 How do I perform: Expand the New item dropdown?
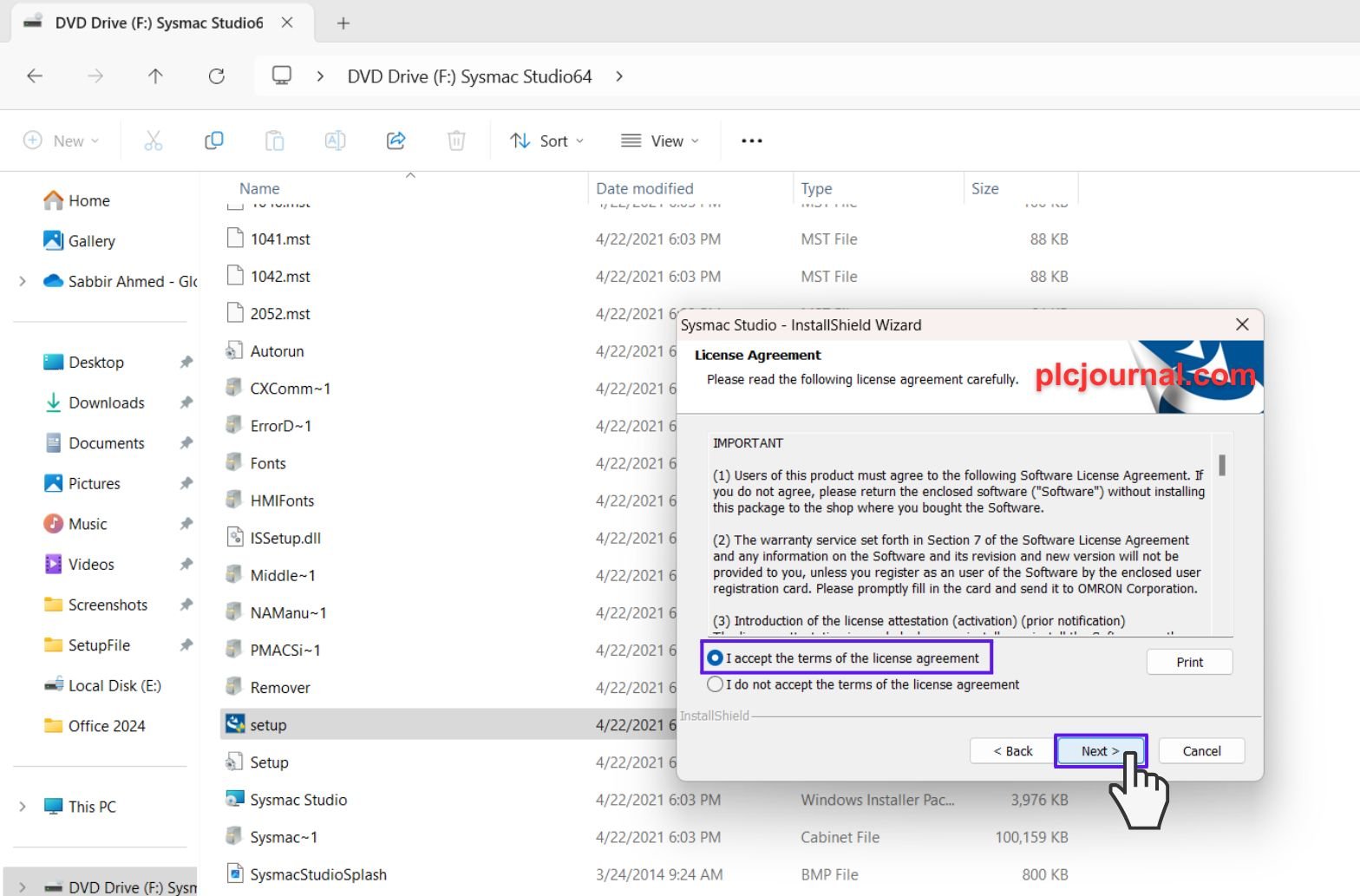point(61,141)
